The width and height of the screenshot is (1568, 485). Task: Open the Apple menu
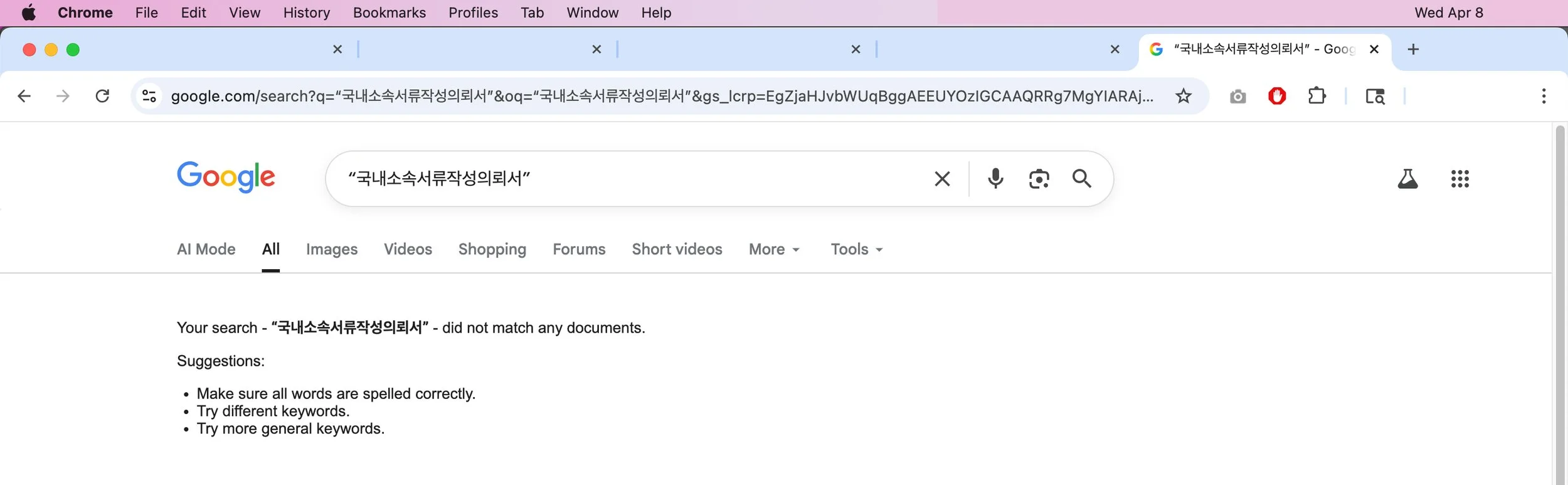click(x=29, y=13)
